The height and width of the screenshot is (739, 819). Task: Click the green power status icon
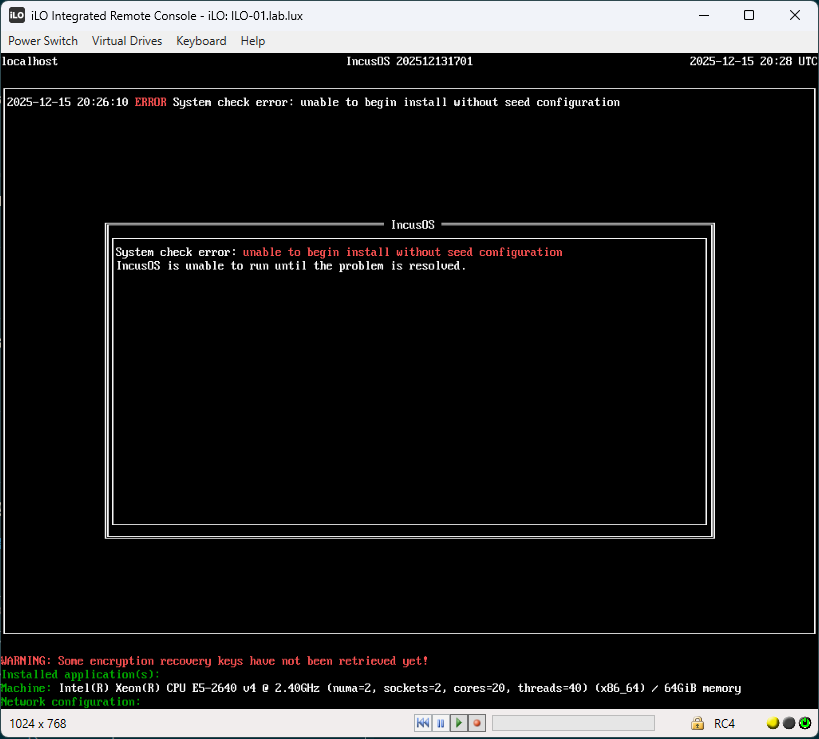click(804, 723)
